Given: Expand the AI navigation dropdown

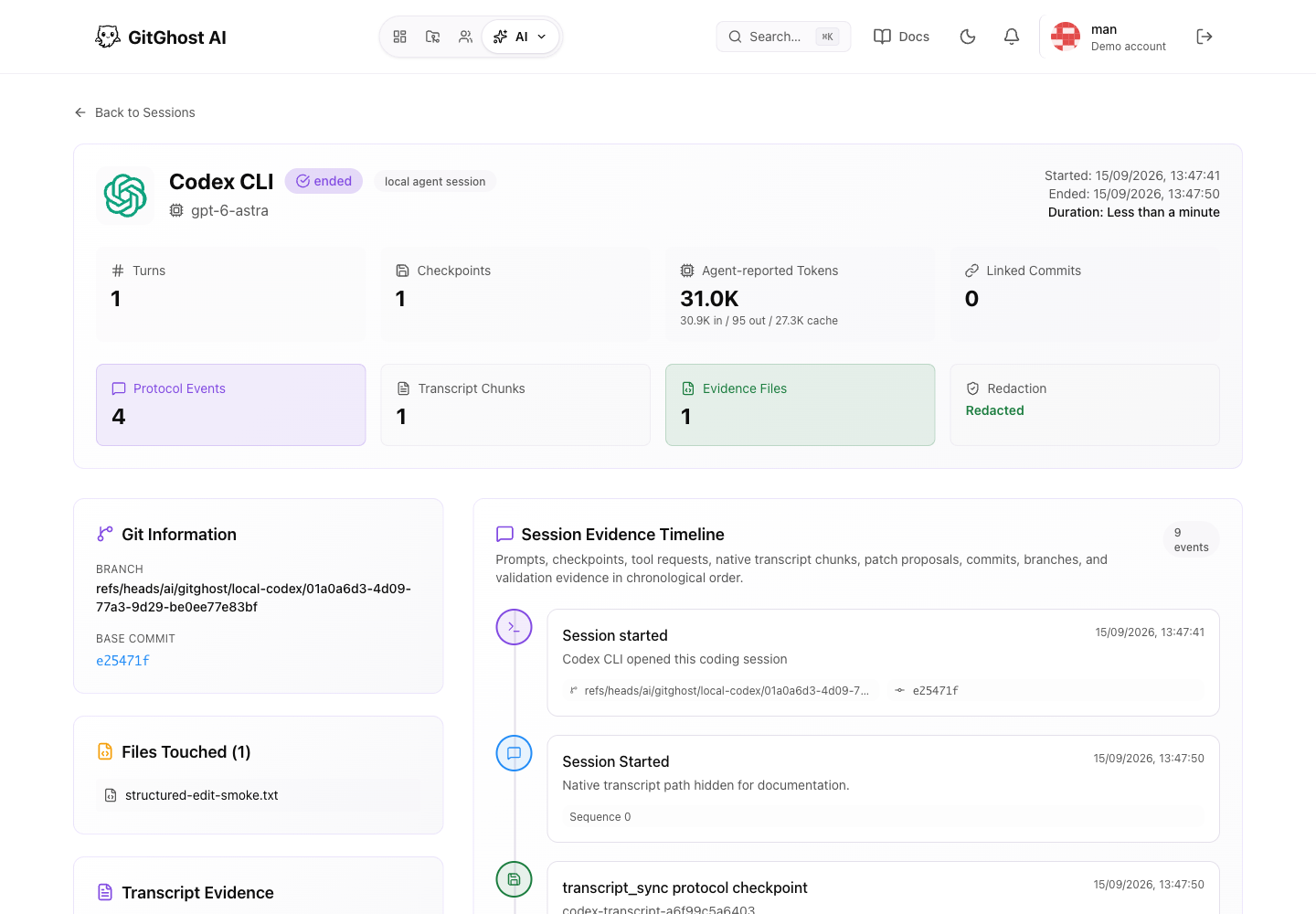Looking at the screenshot, I should pos(520,37).
